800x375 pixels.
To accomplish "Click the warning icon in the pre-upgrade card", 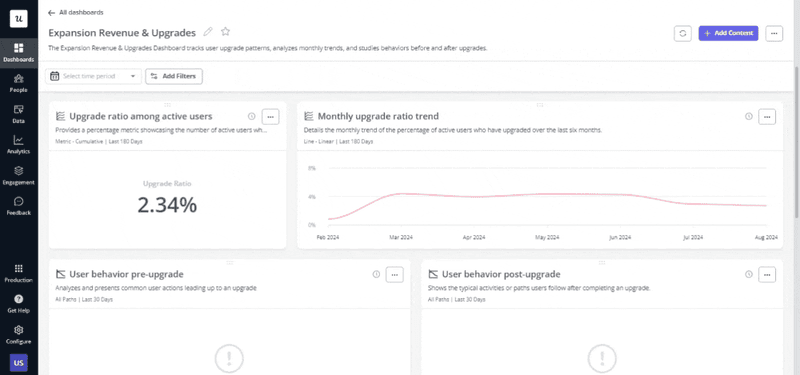I will (x=229, y=358).
